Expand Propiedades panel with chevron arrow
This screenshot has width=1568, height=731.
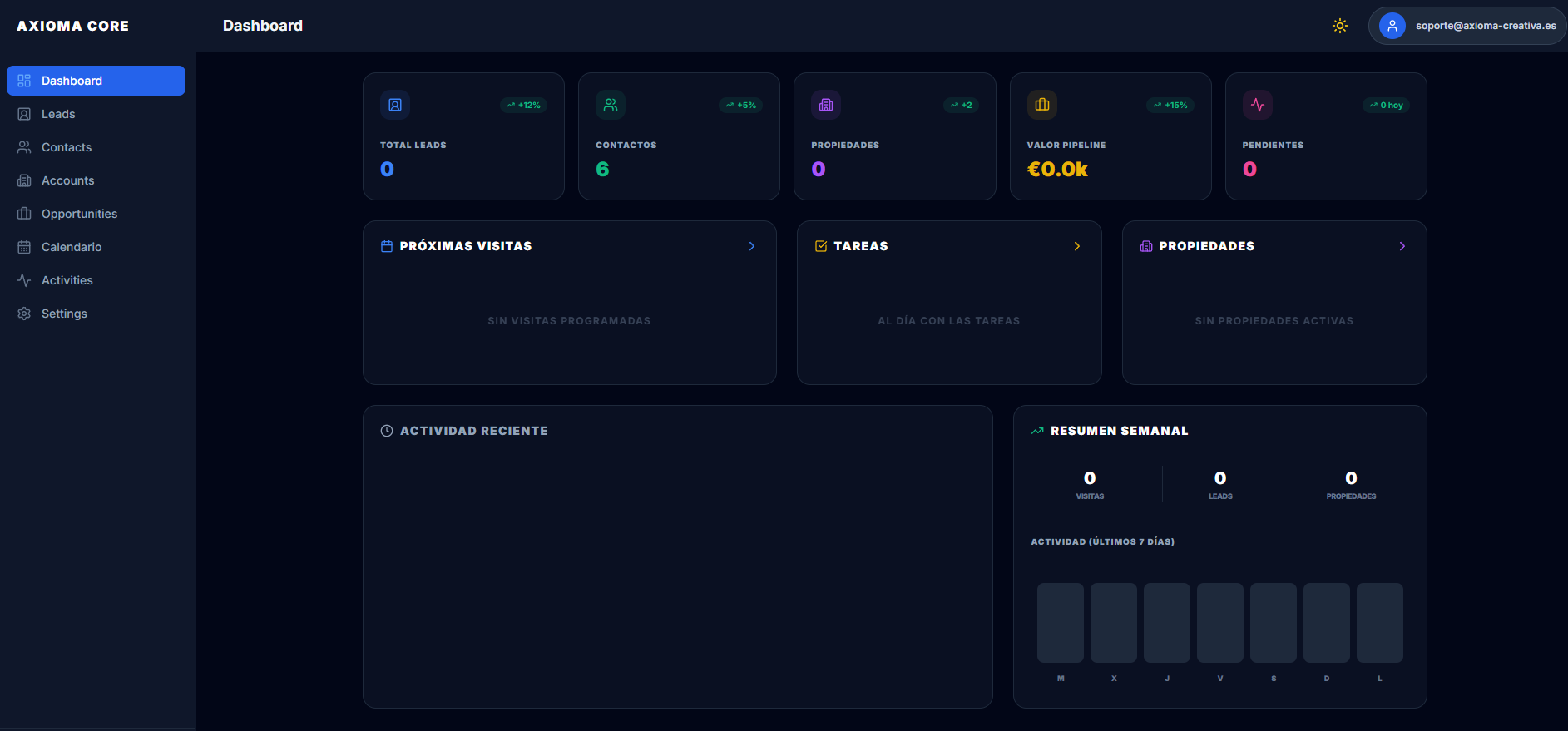coord(1402,246)
